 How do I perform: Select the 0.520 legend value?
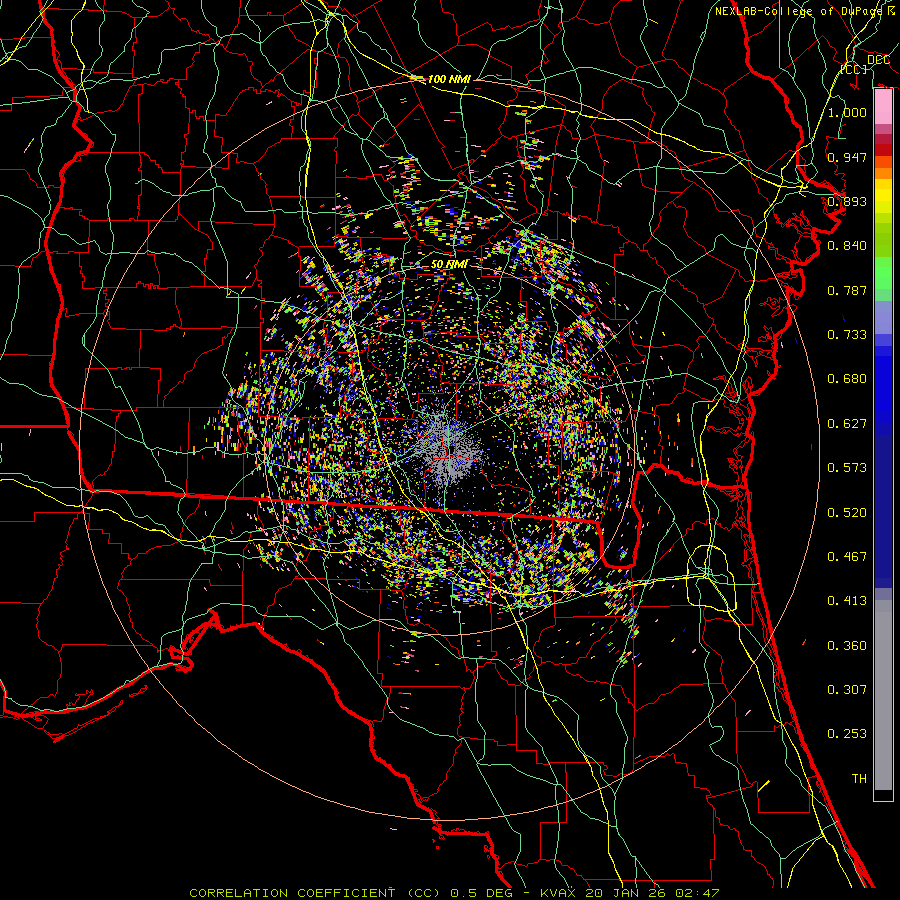(x=847, y=512)
